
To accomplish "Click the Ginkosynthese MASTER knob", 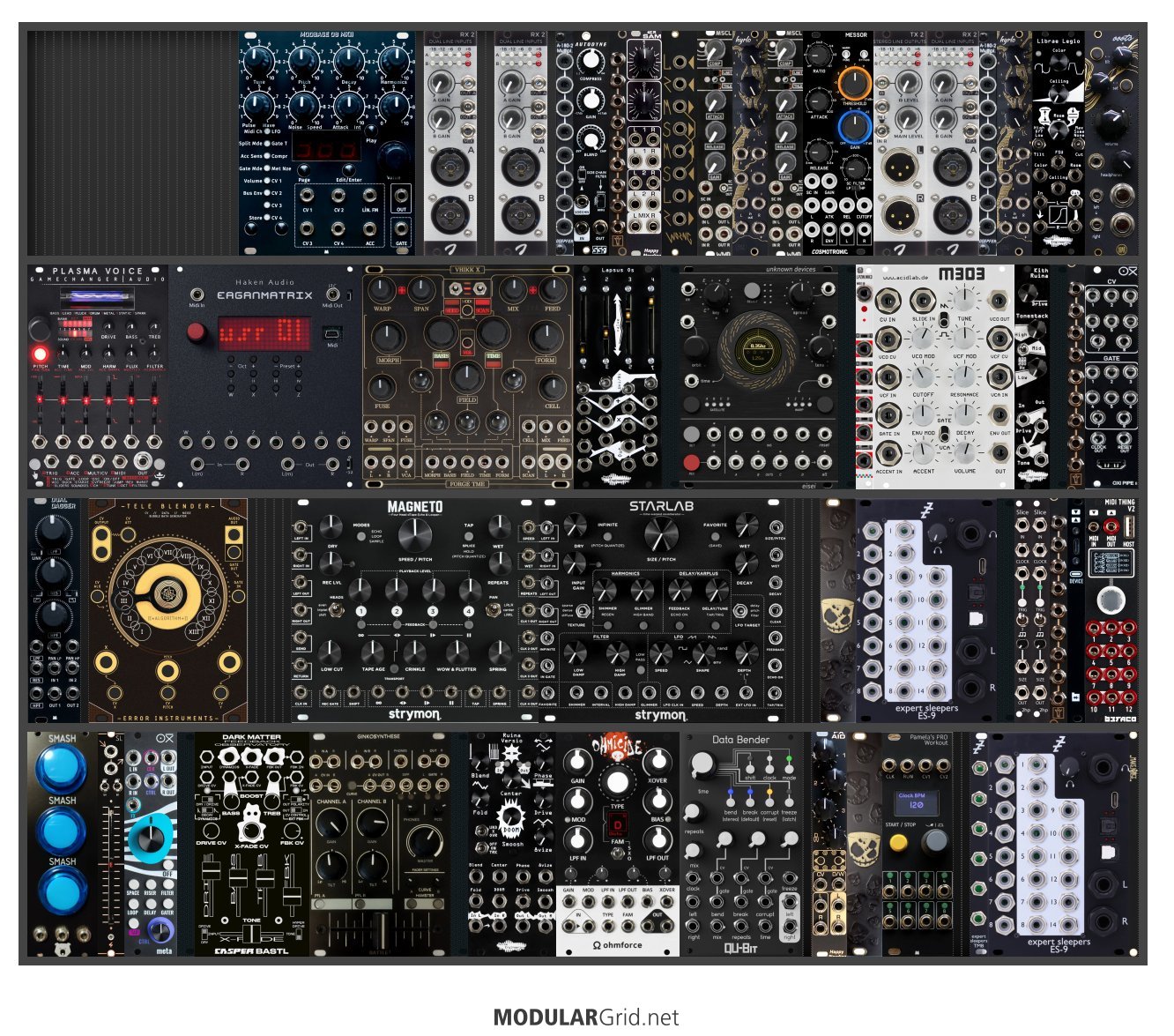I will pyautogui.click(x=424, y=842).
